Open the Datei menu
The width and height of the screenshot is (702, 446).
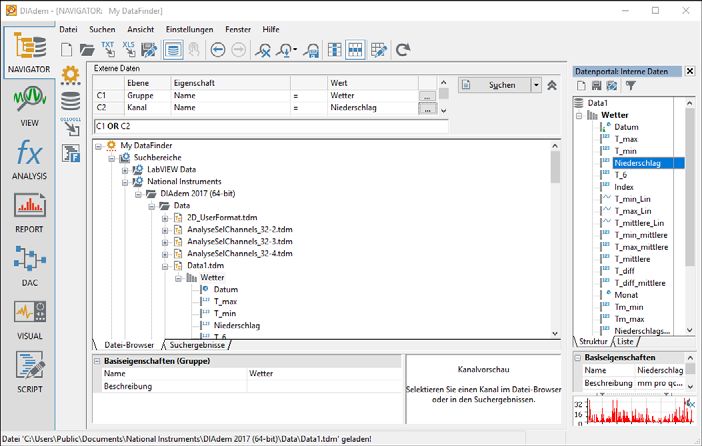[68, 30]
